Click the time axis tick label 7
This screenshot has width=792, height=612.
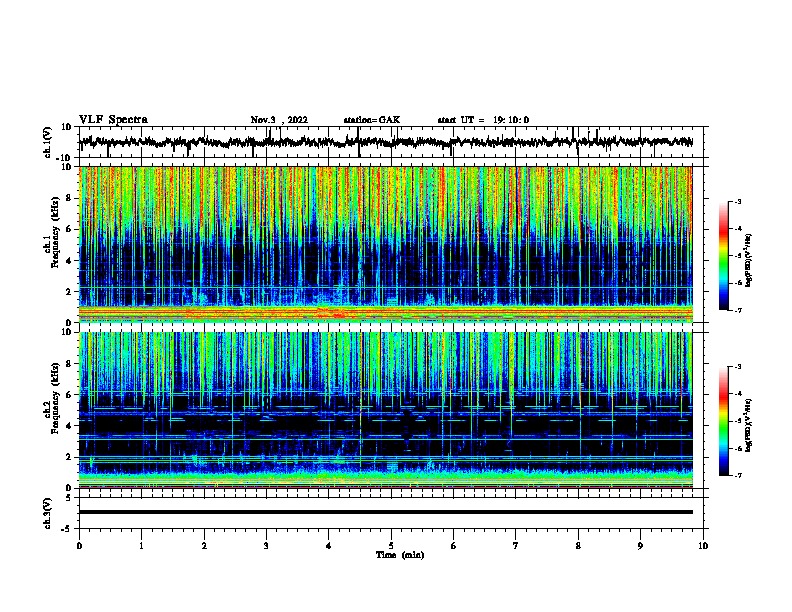tap(516, 546)
